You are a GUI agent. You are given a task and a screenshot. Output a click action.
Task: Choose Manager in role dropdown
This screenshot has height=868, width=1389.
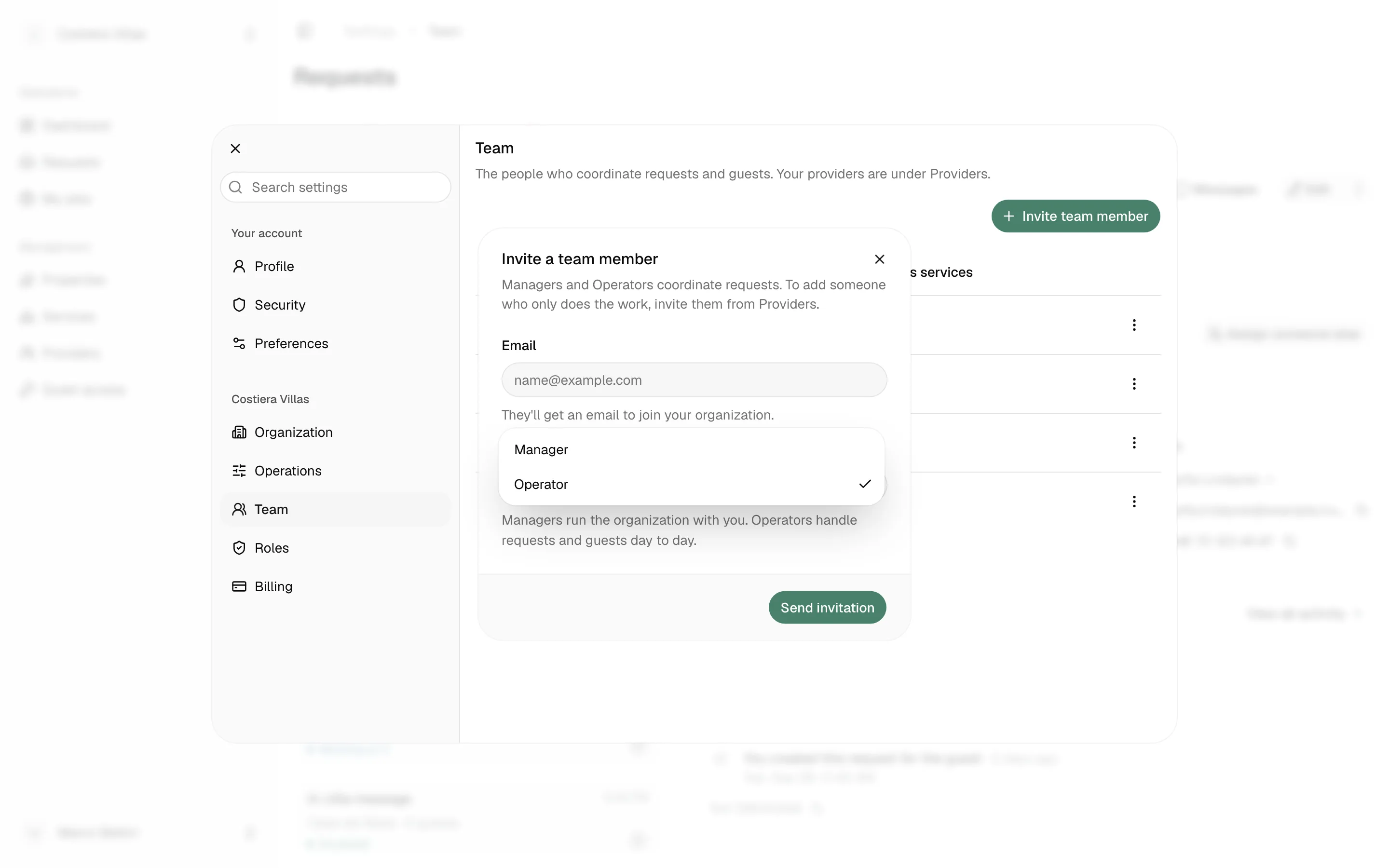(692, 449)
